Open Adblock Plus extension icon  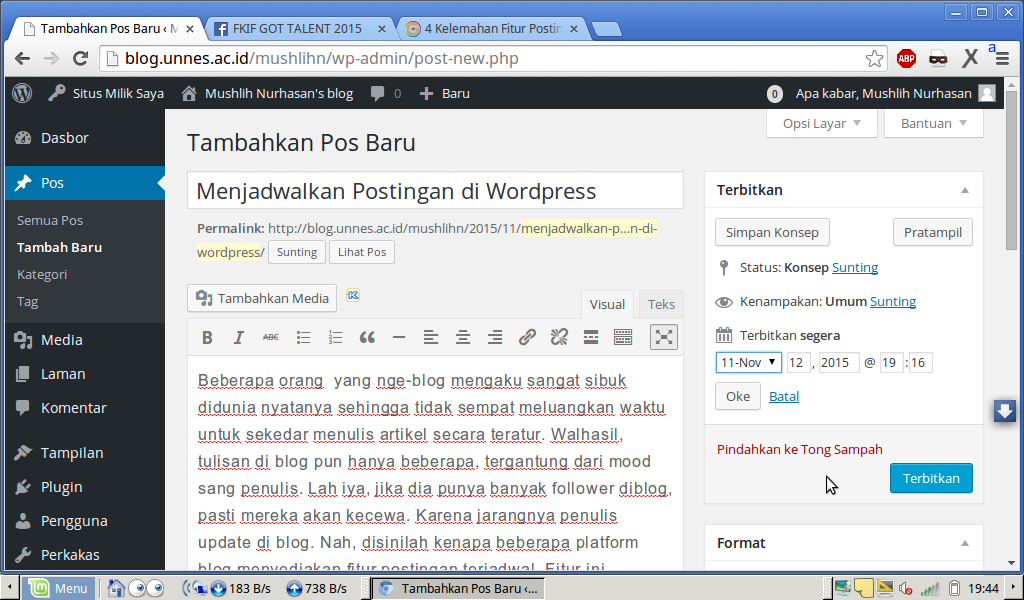(x=906, y=59)
